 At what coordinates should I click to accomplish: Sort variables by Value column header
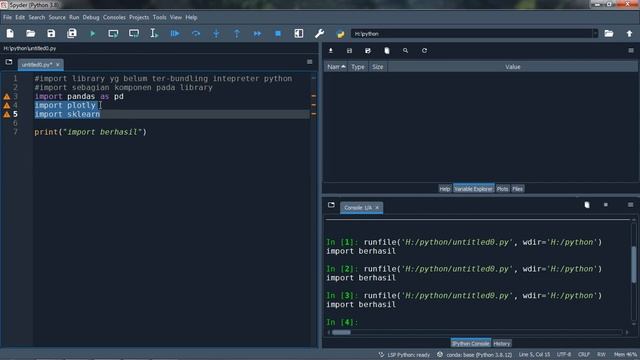[x=513, y=67]
